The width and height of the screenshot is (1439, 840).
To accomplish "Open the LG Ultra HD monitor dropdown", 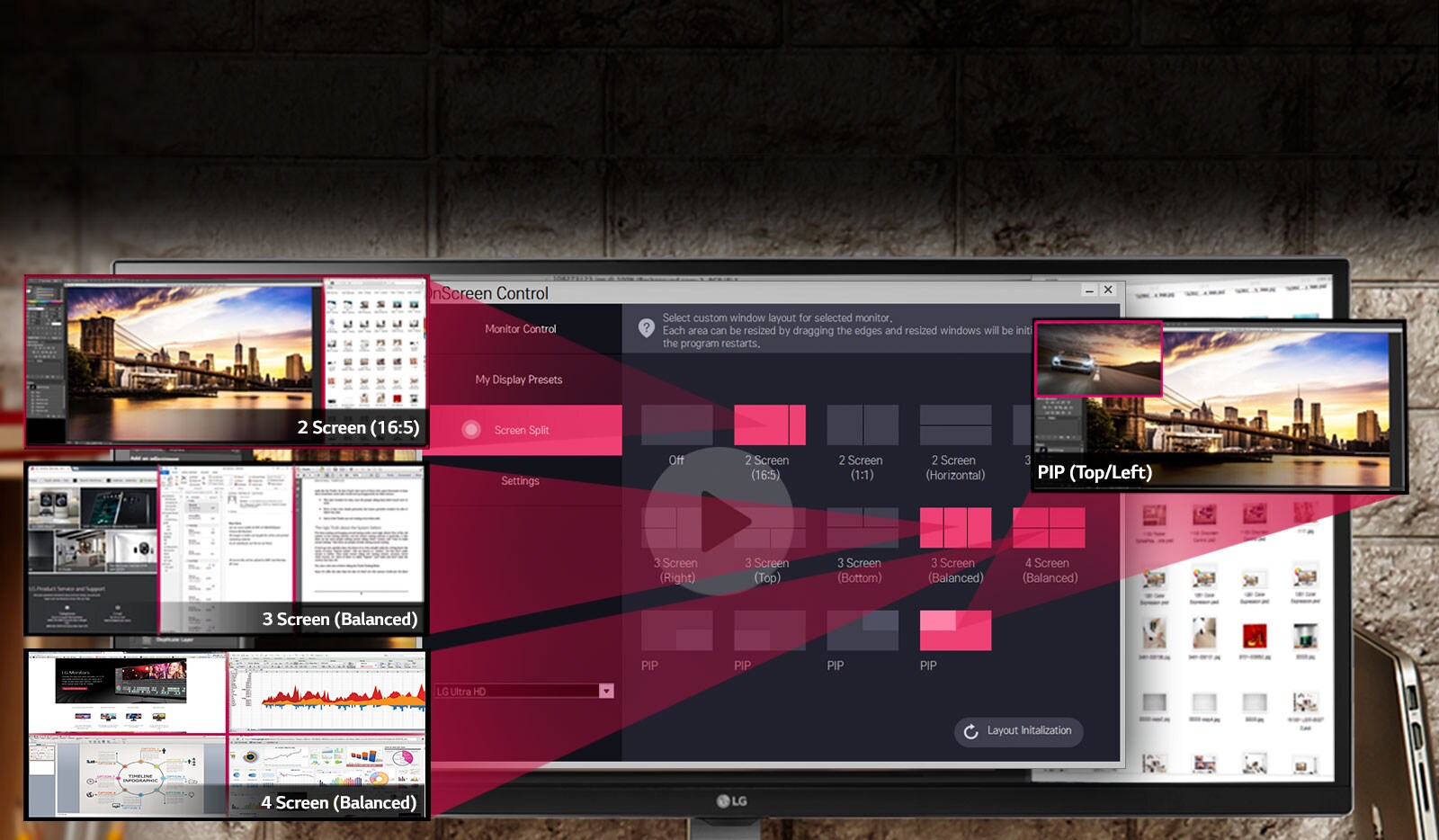I will (606, 691).
